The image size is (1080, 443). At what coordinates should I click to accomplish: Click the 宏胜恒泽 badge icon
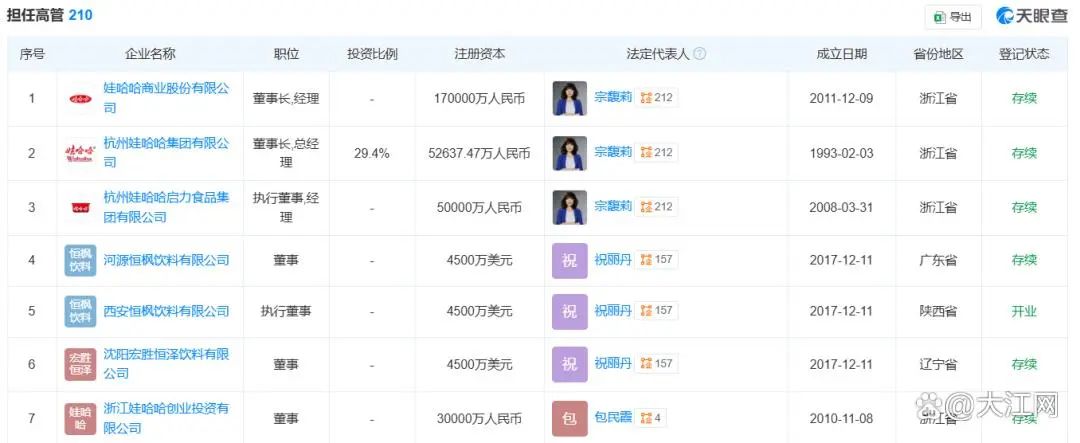point(81,364)
